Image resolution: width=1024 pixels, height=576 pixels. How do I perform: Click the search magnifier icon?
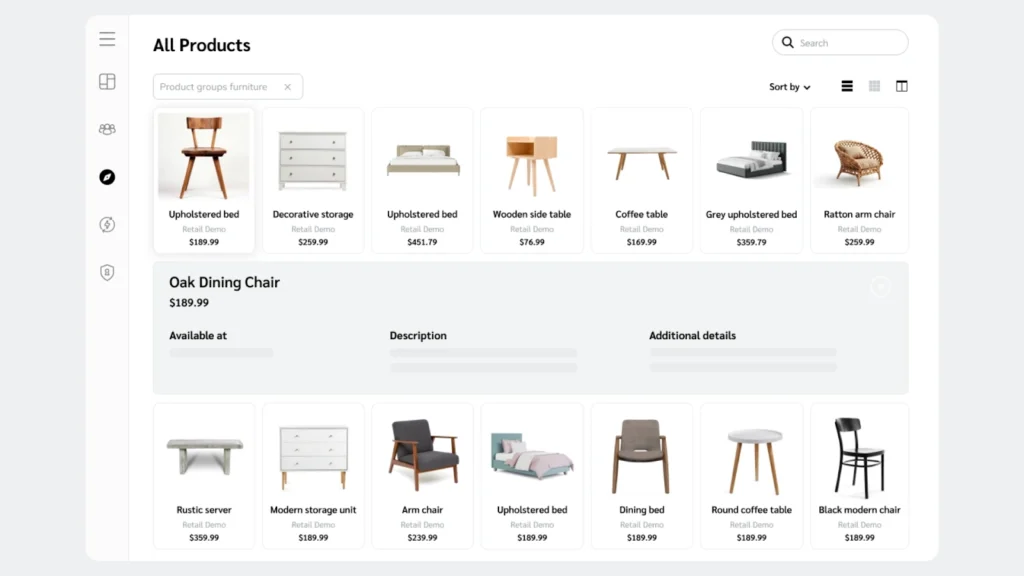click(x=788, y=43)
